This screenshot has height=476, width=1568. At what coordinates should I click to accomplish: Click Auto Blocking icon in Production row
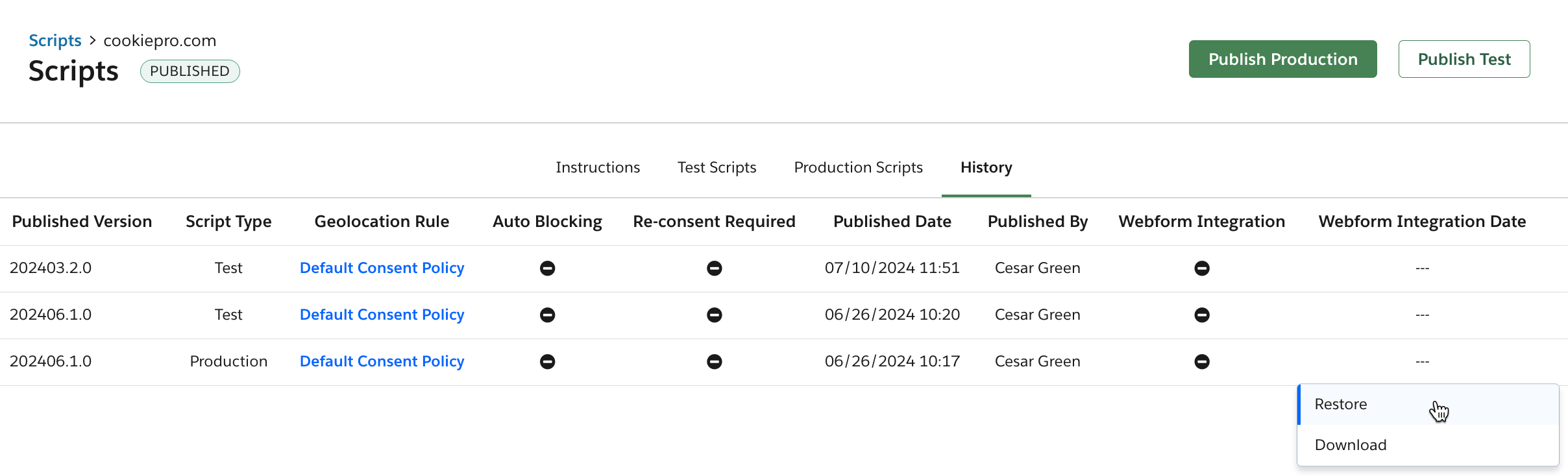pos(547,362)
